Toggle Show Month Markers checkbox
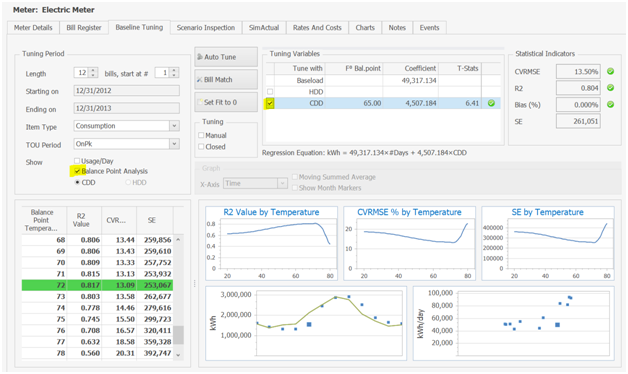Viewport: 628px width, 374px height. coord(295,187)
